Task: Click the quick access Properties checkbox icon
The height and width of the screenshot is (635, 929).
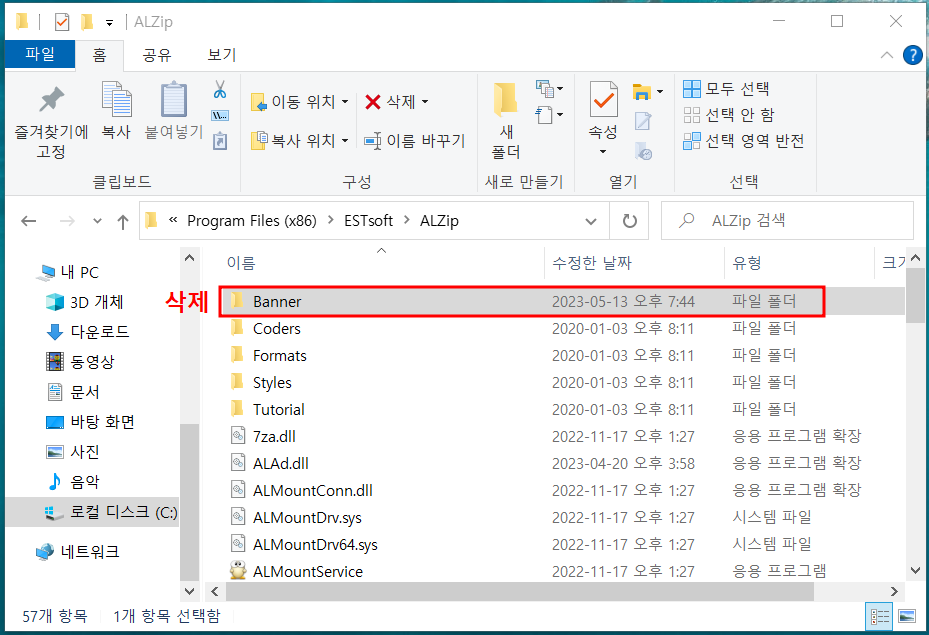Action: tap(62, 22)
